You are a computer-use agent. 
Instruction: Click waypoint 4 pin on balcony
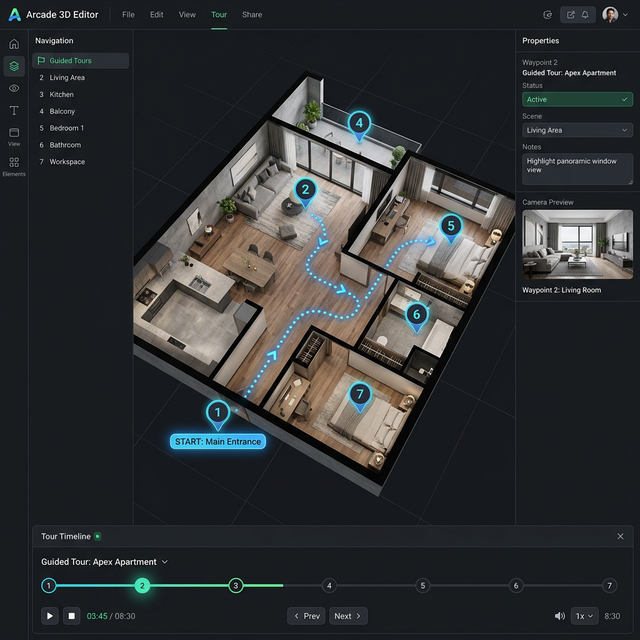[x=359, y=125]
